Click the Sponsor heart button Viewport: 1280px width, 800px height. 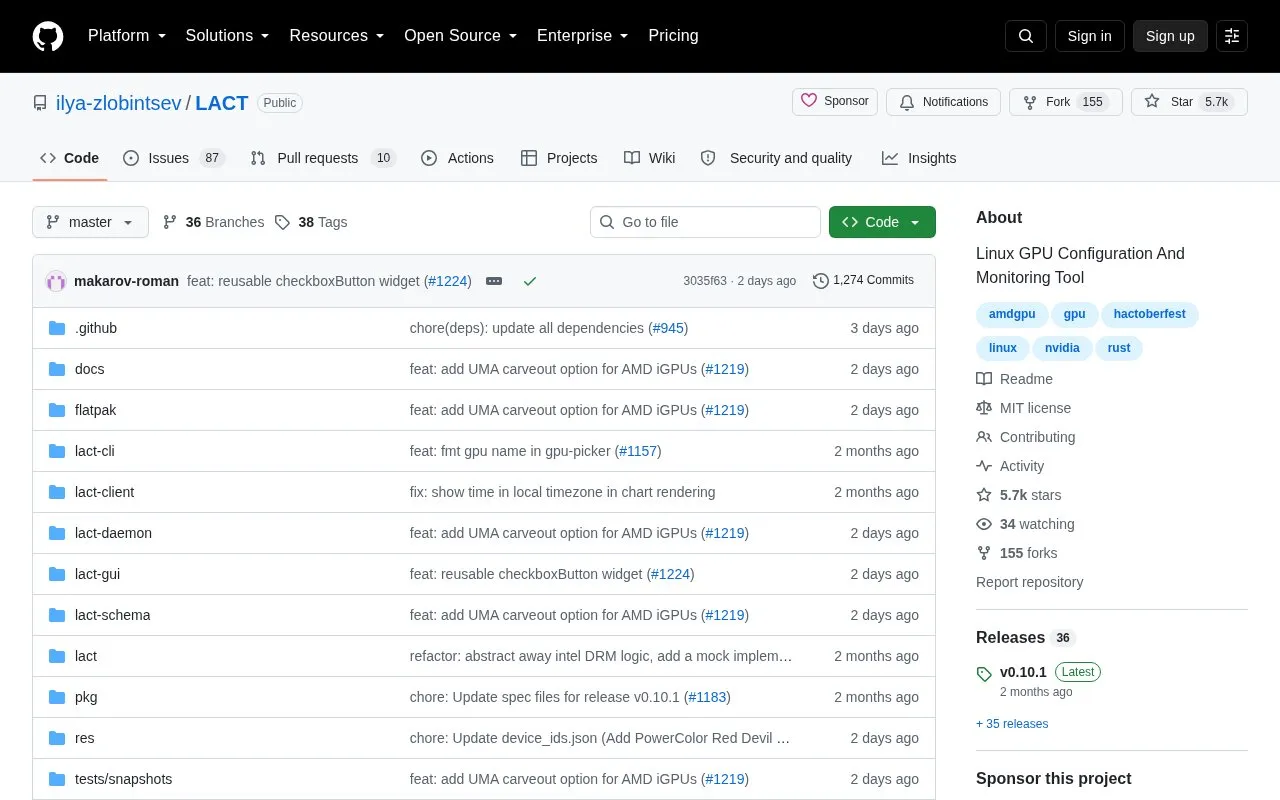[835, 102]
